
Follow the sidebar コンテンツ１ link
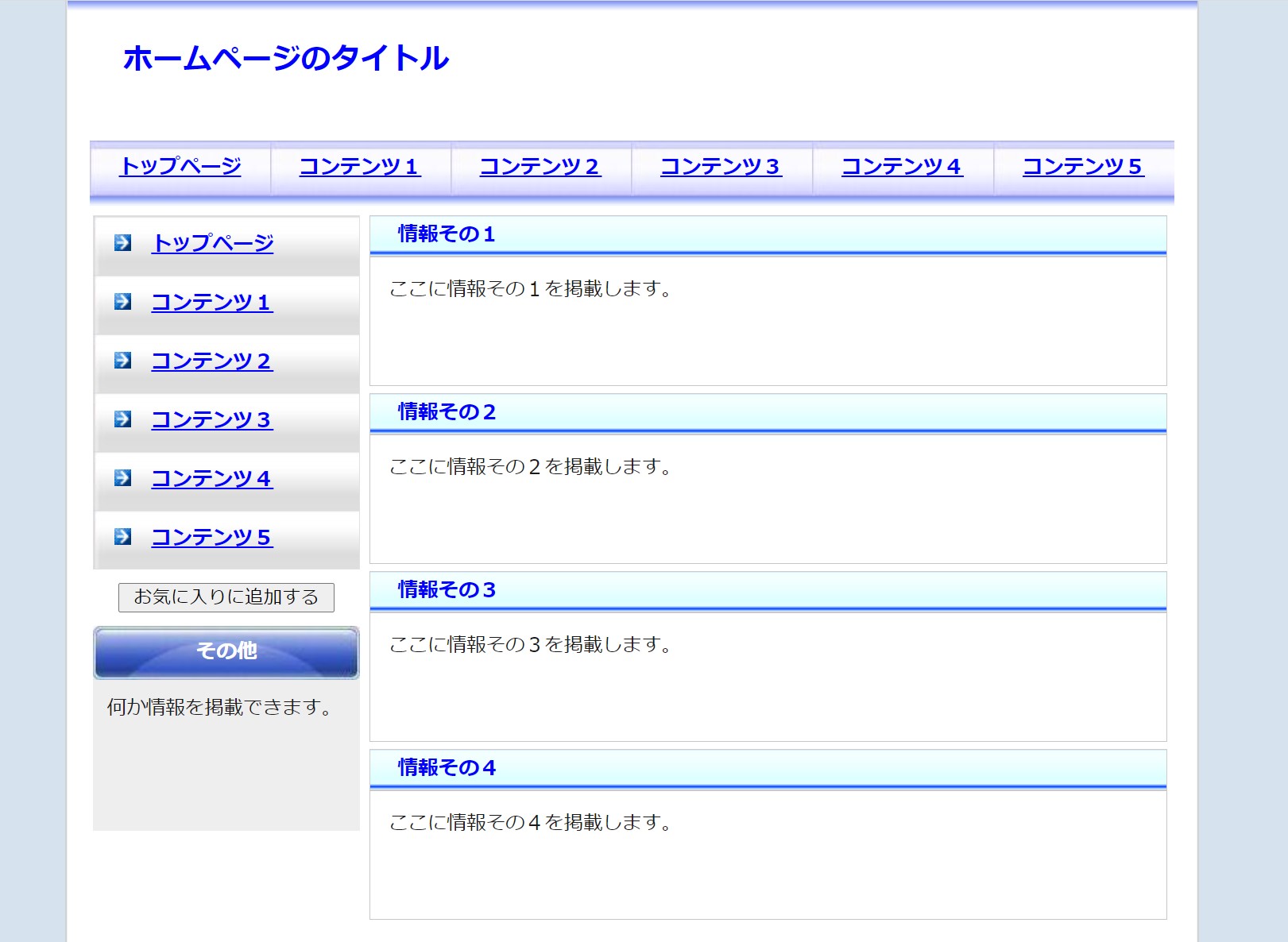(x=212, y=303)
